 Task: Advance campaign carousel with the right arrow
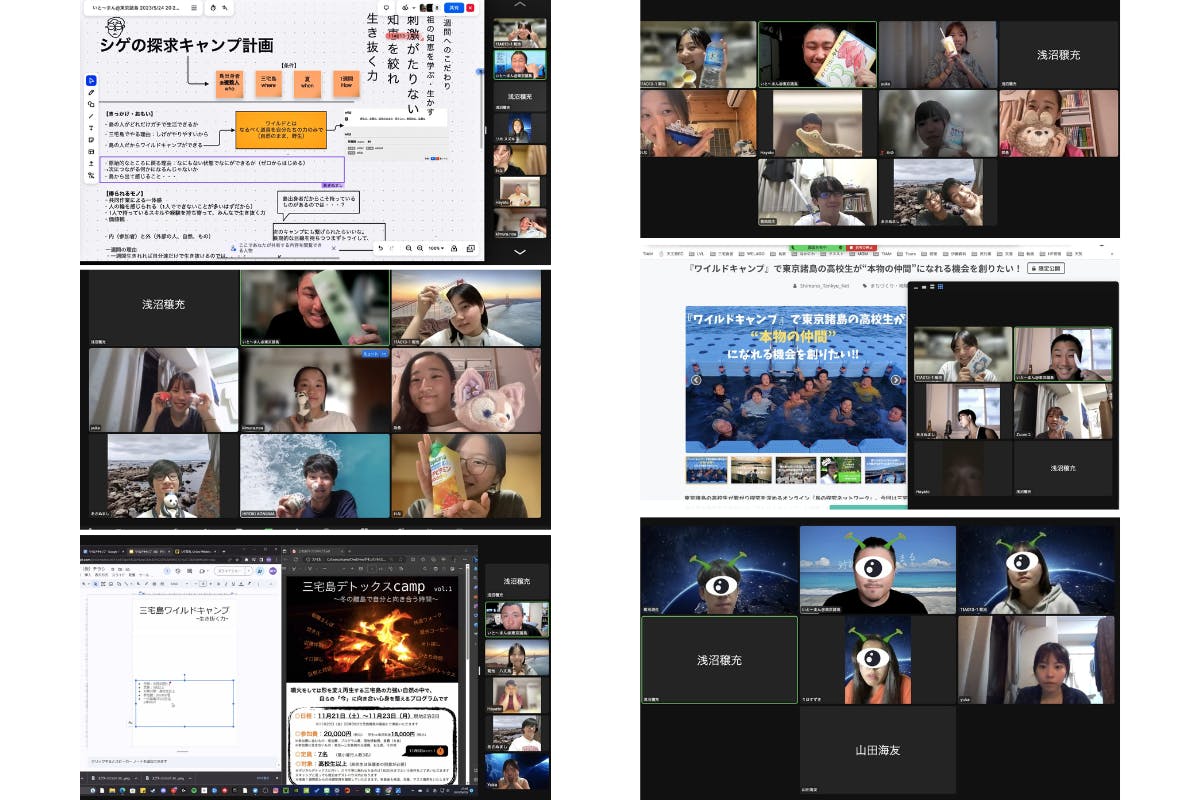pyautogui.click(x=896, y=380)
